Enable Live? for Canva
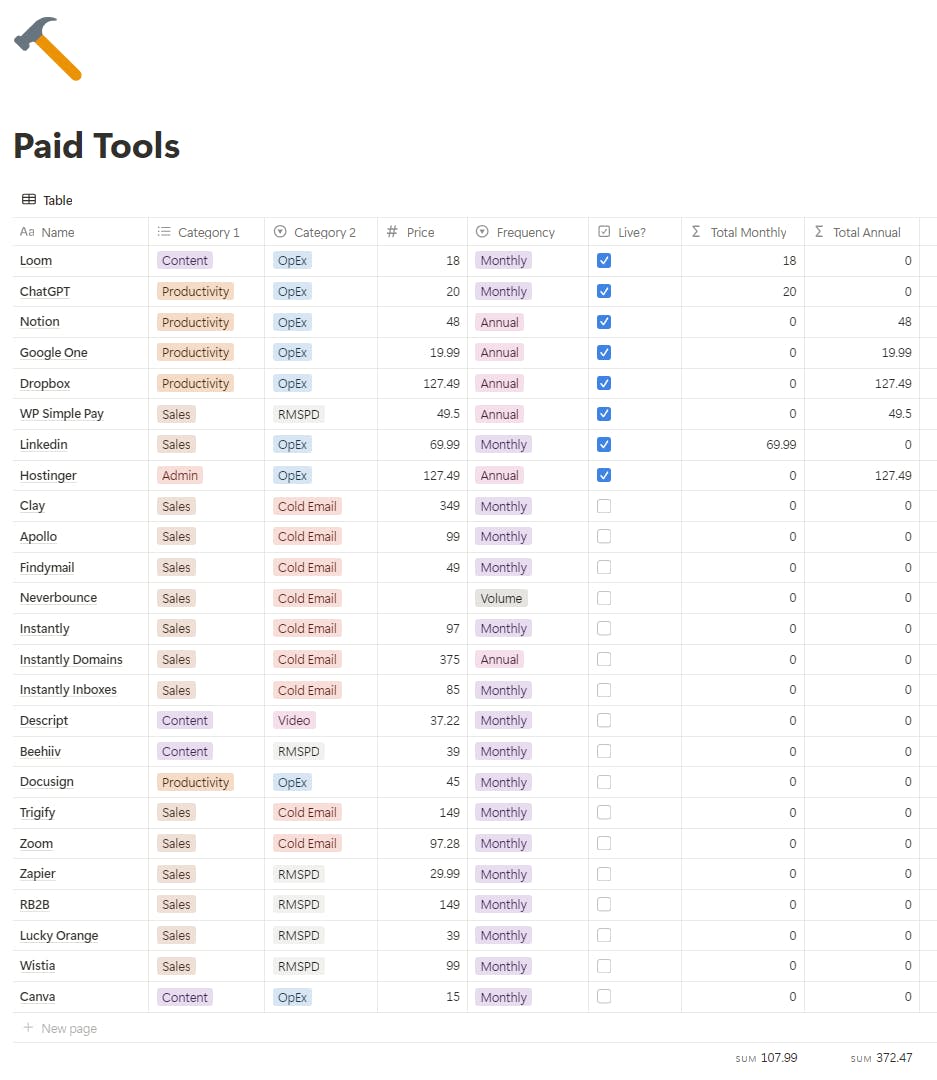937x1080 pixels. (604, 997)
